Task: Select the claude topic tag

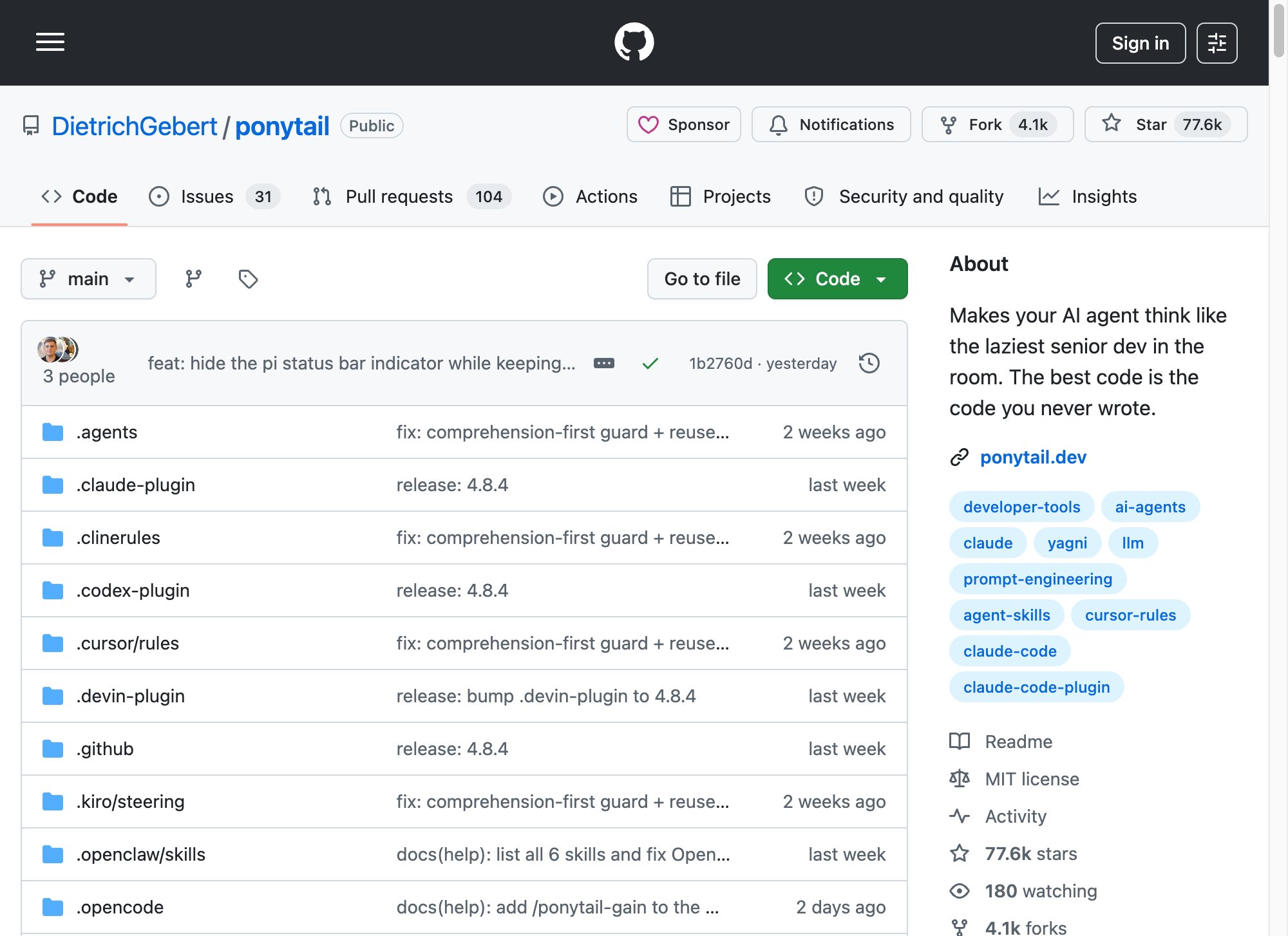Action: (988, 543)
